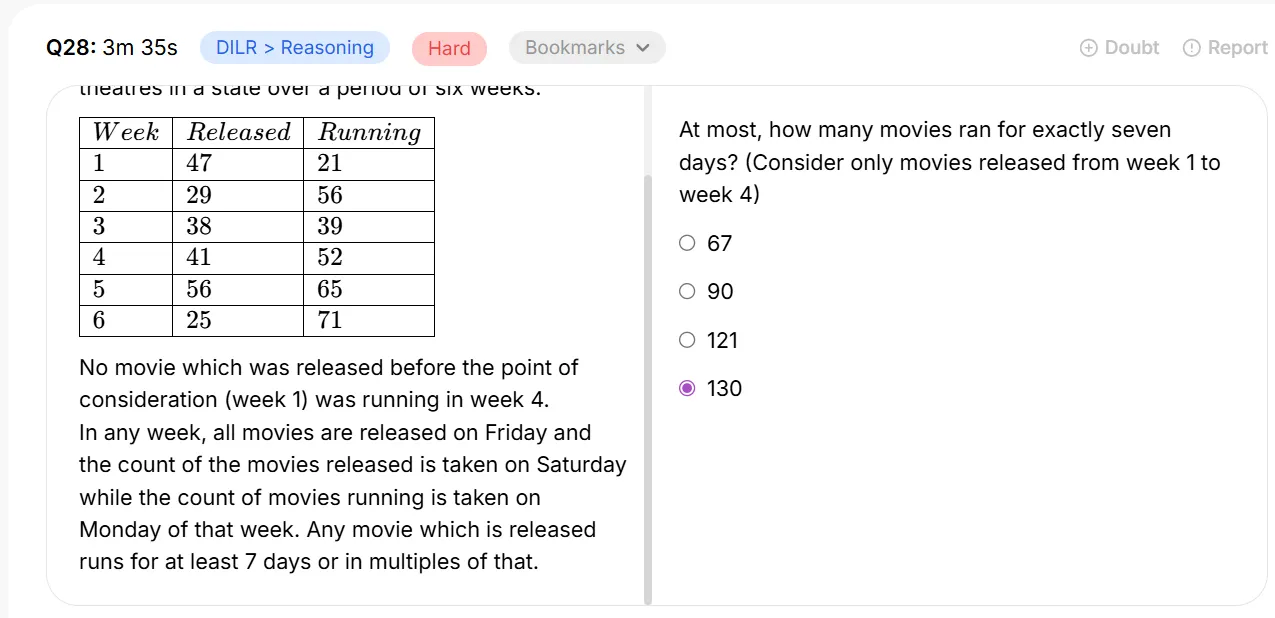Click the Report link text
This screenshot has width=1275, height=618.
pyautogui.click(x=1238, y=48)
